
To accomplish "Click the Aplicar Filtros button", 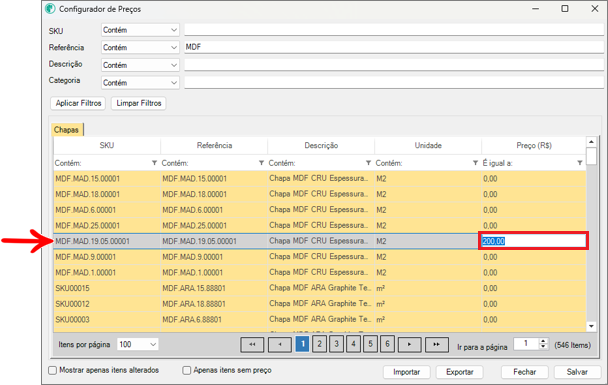I will [78, 103].
